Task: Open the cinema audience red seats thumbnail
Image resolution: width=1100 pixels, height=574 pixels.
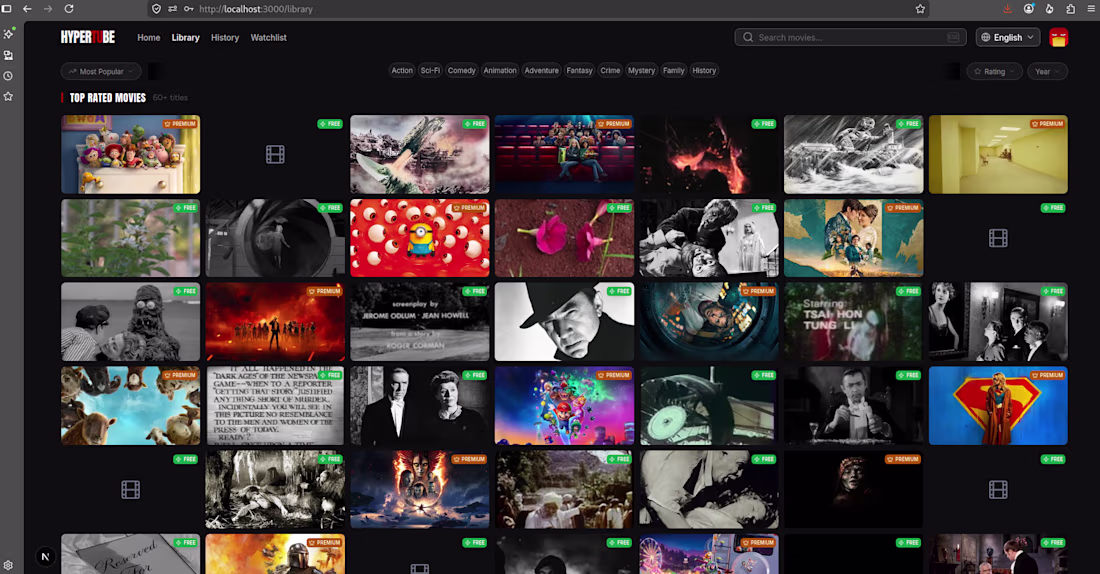Action: 564,154
